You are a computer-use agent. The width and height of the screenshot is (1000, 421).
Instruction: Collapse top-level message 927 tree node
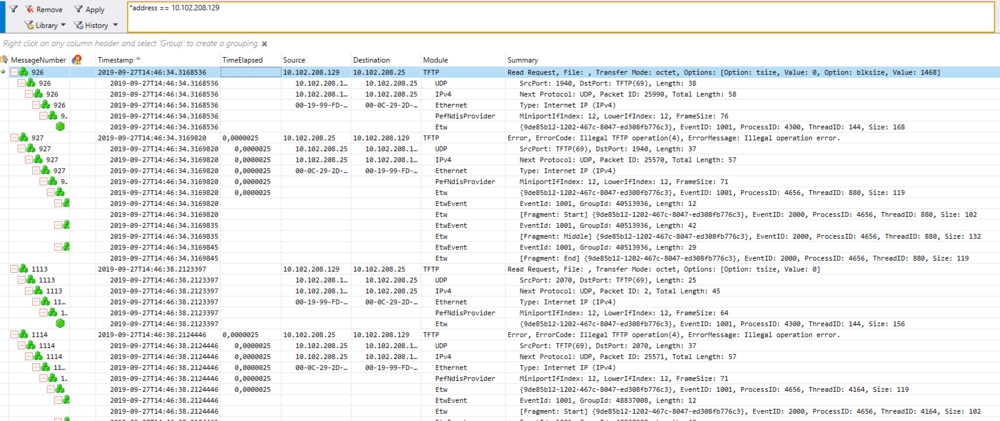point(14,138)
